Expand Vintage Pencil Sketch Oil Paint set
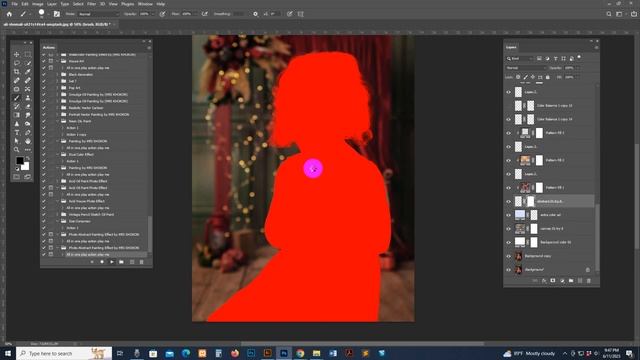This screenshot has height=360, width=640. coord(58,214)
